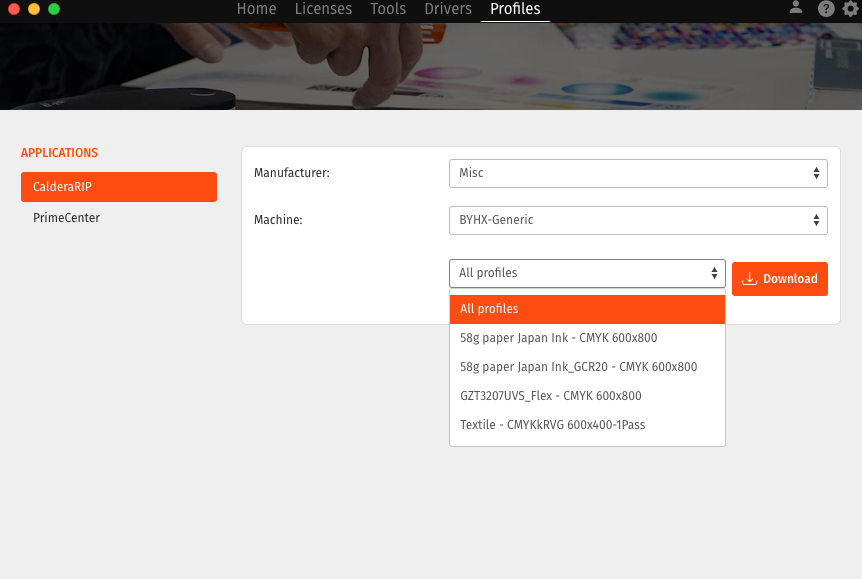Go to the Home page

[x=256, y=9]
